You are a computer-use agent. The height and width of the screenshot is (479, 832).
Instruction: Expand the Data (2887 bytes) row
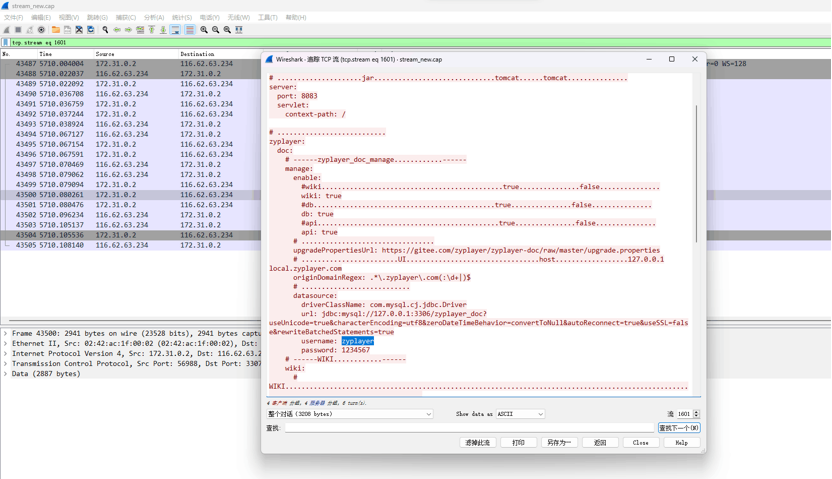click(5, 374)
